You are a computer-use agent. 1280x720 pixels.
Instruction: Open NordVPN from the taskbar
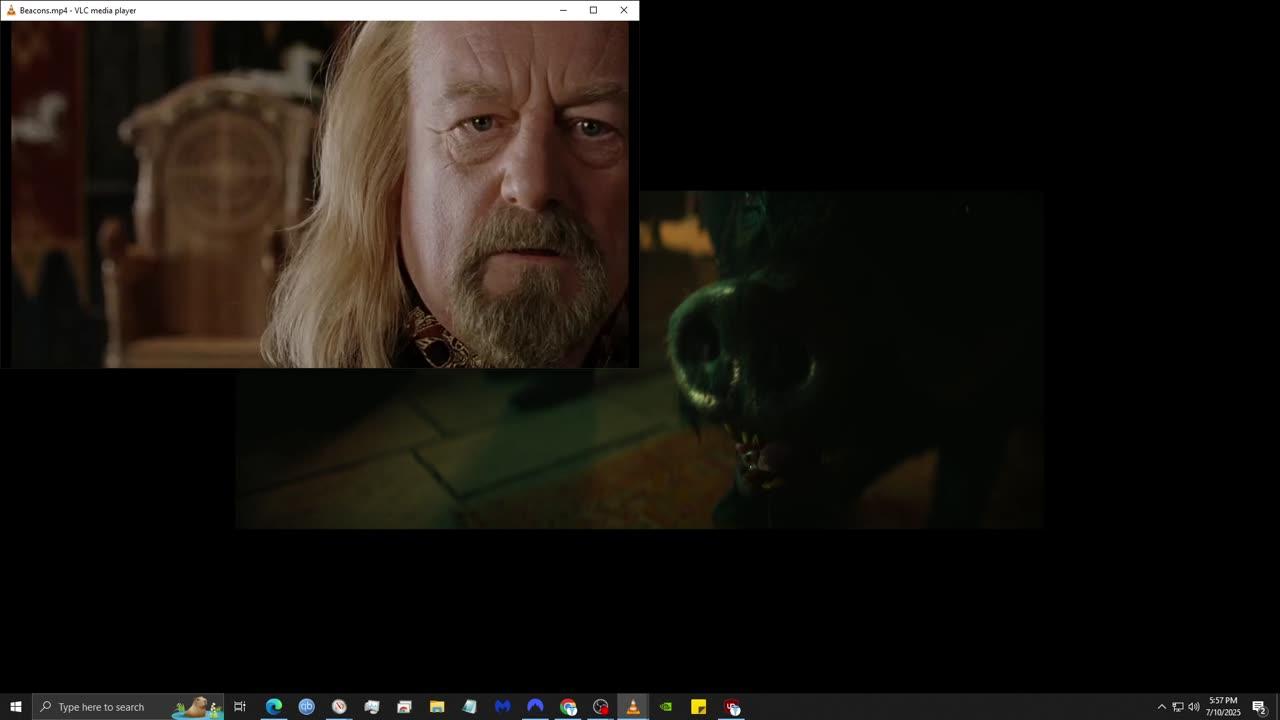[x=535, y=707]
